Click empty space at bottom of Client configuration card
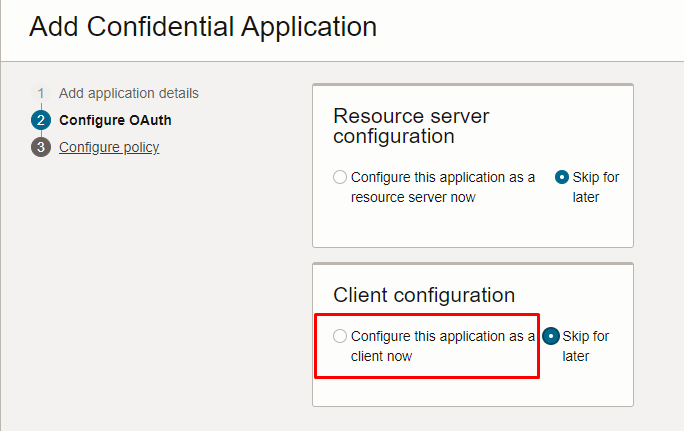The width and height of the screenshot is (684, 431). pyautogui.click(x=473, y=392)
